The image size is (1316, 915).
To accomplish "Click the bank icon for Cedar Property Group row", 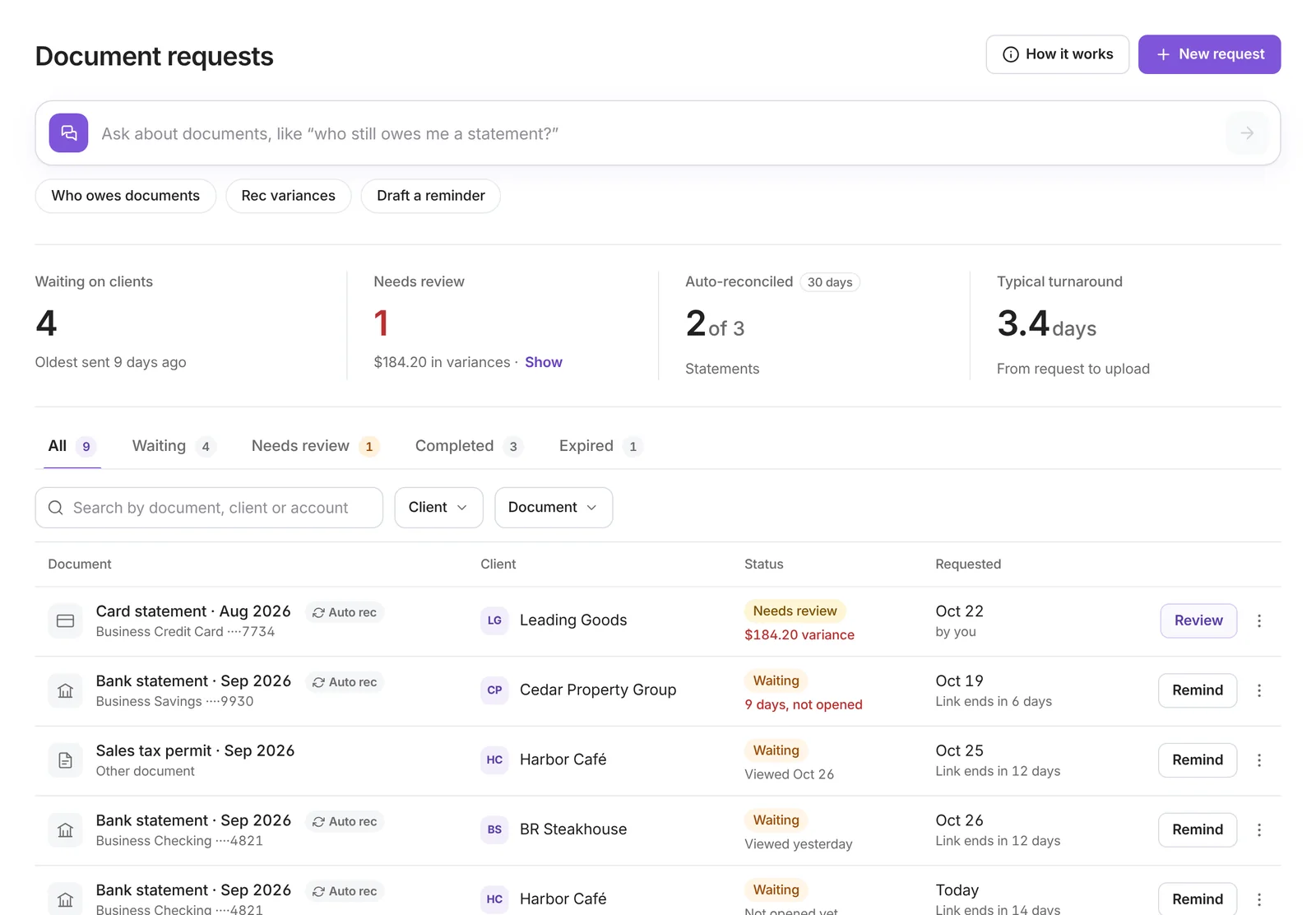I will click(66, 691).
